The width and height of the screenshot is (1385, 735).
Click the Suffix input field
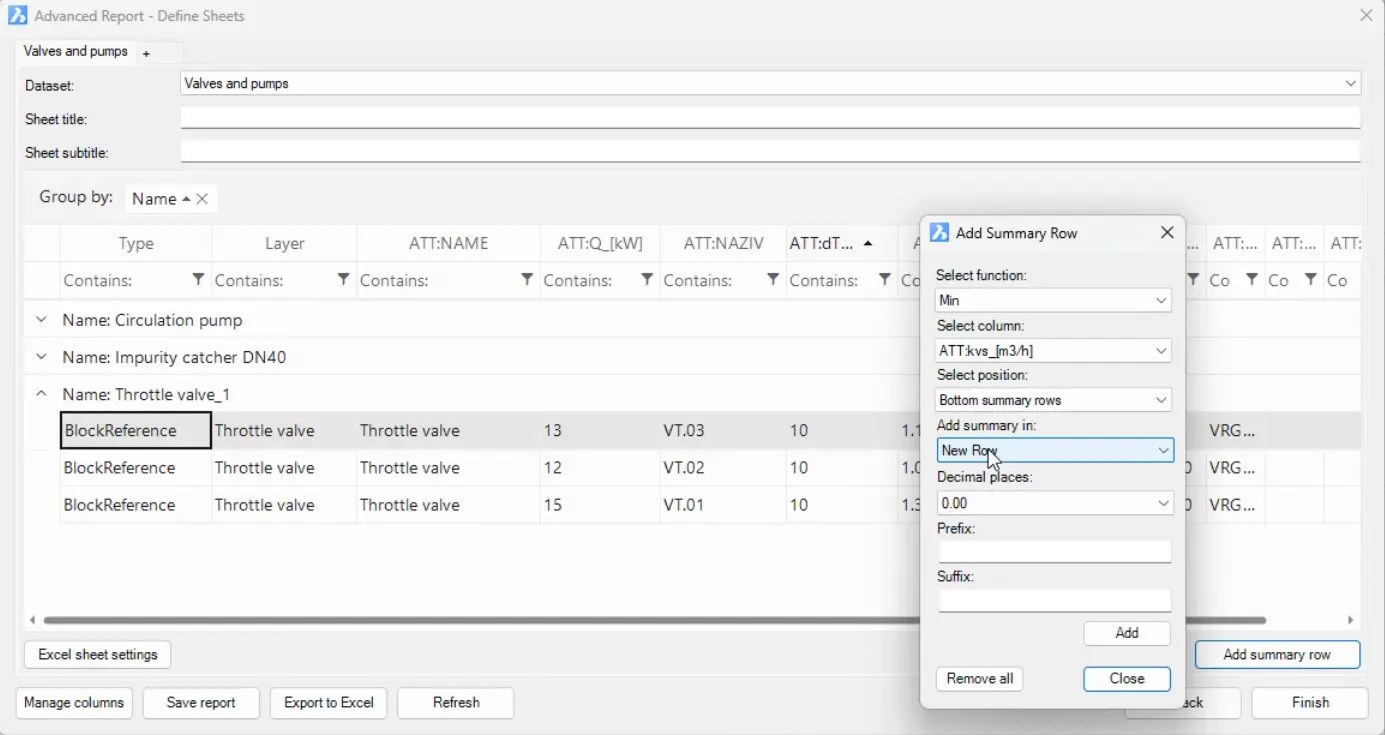[1054, 600]
